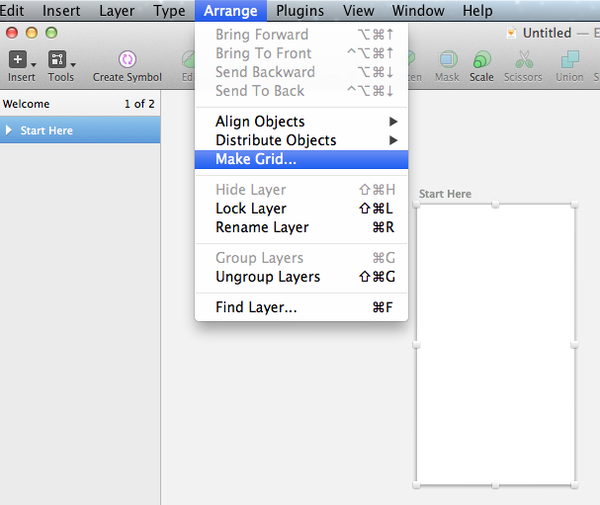
Task: Click the Arrange menu in menu bar
Action: click(x=231, y=11)
